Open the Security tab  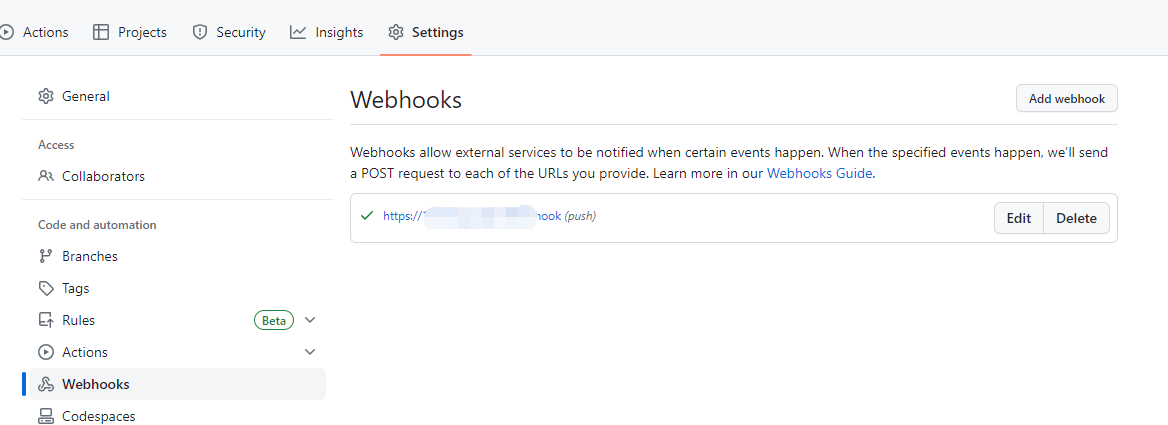click(x=240, y=32)
